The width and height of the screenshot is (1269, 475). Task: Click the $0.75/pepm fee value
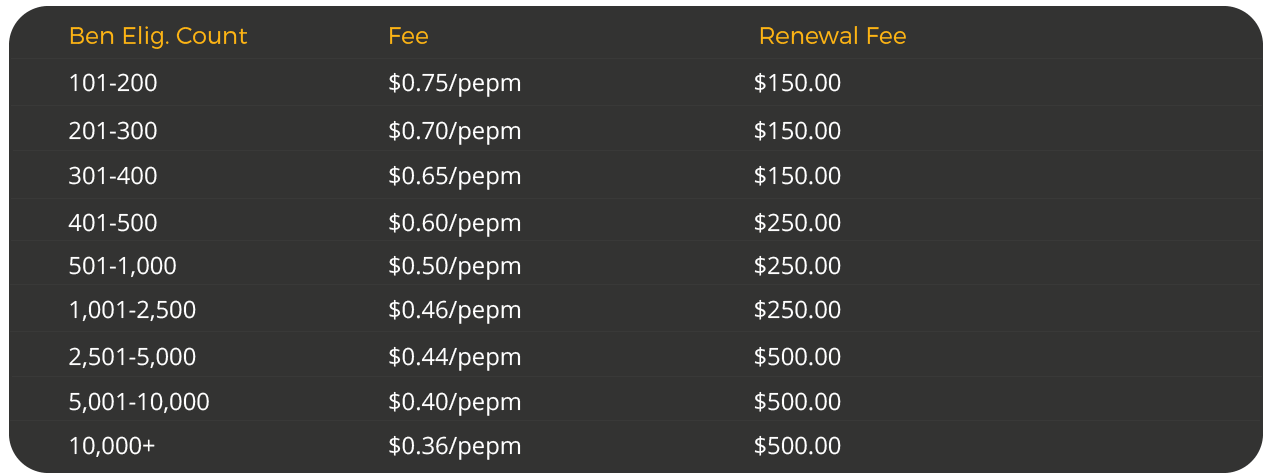[x=455, y=83]
